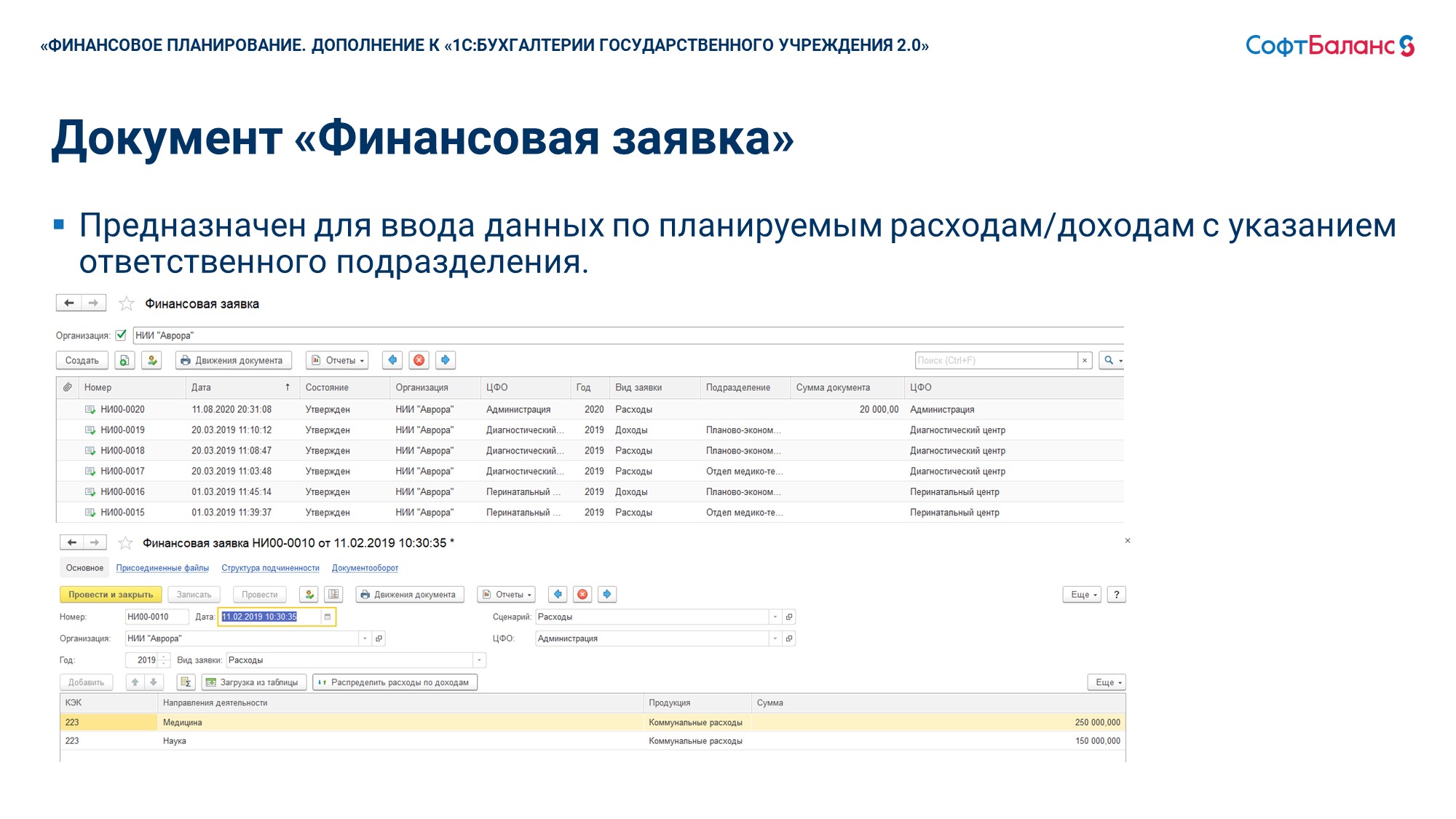Expand the Еще menu above the KЭК table

coord(1107,682)
